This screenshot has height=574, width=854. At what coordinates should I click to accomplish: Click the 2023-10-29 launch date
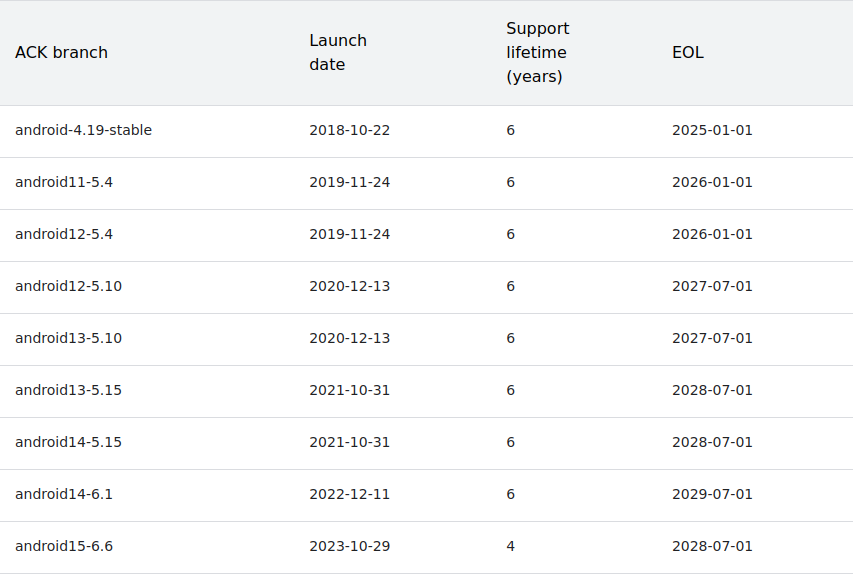click(349, 546)
